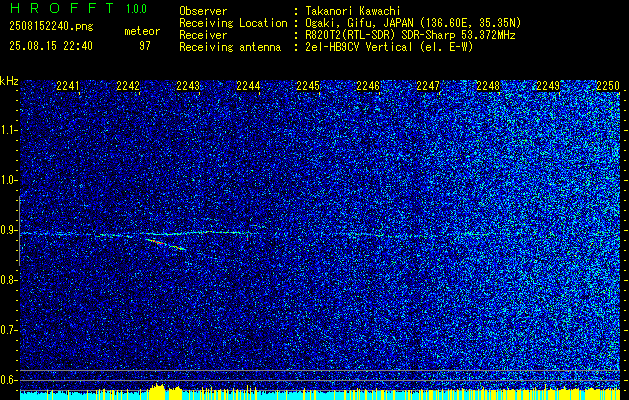Click time marker 2243
The height and width of the screenshot is (400, 629).
(x=188, y=86)
